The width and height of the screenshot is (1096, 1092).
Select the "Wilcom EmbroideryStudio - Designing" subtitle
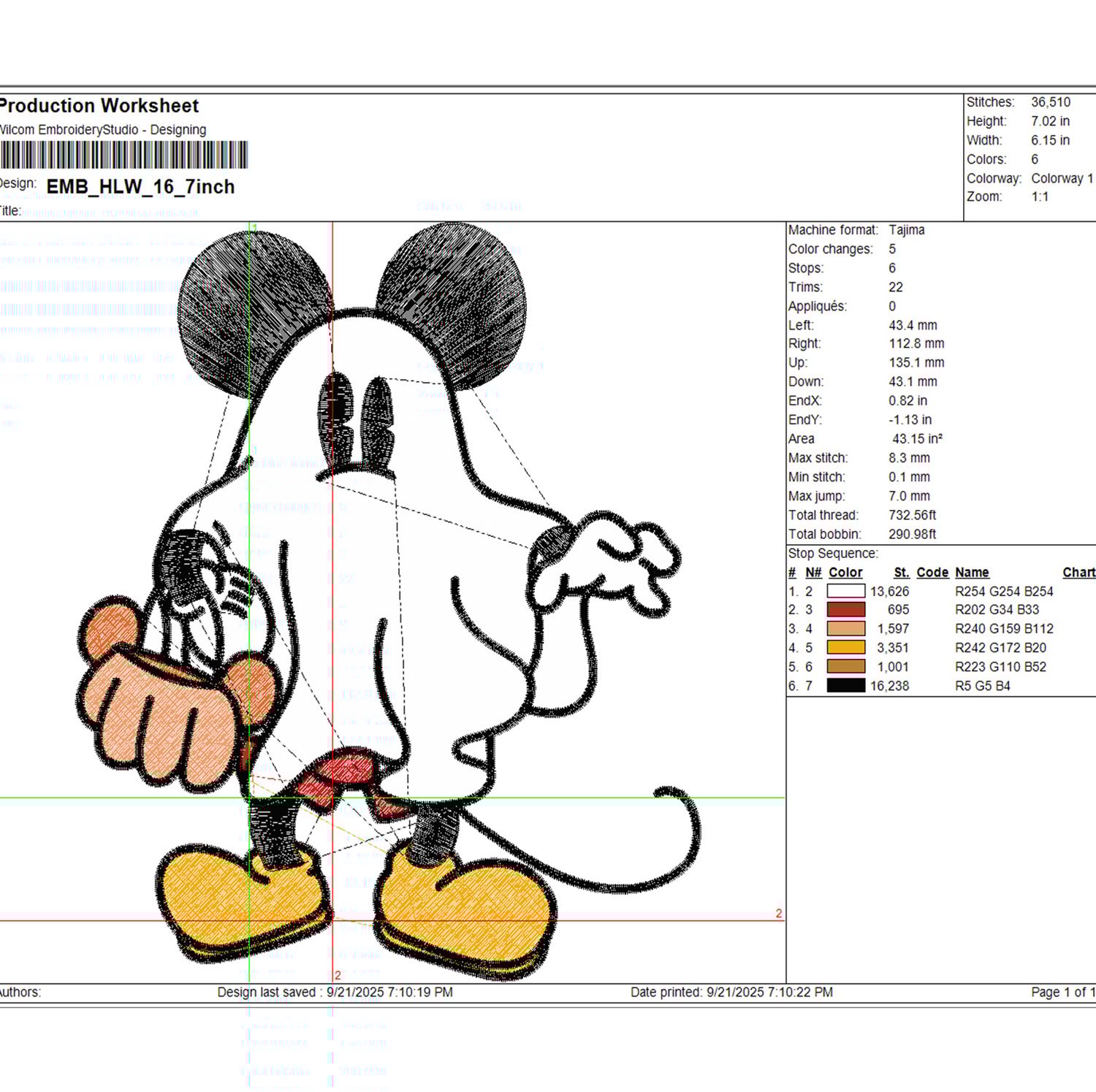pyautogui.click(x=102, y=130)
